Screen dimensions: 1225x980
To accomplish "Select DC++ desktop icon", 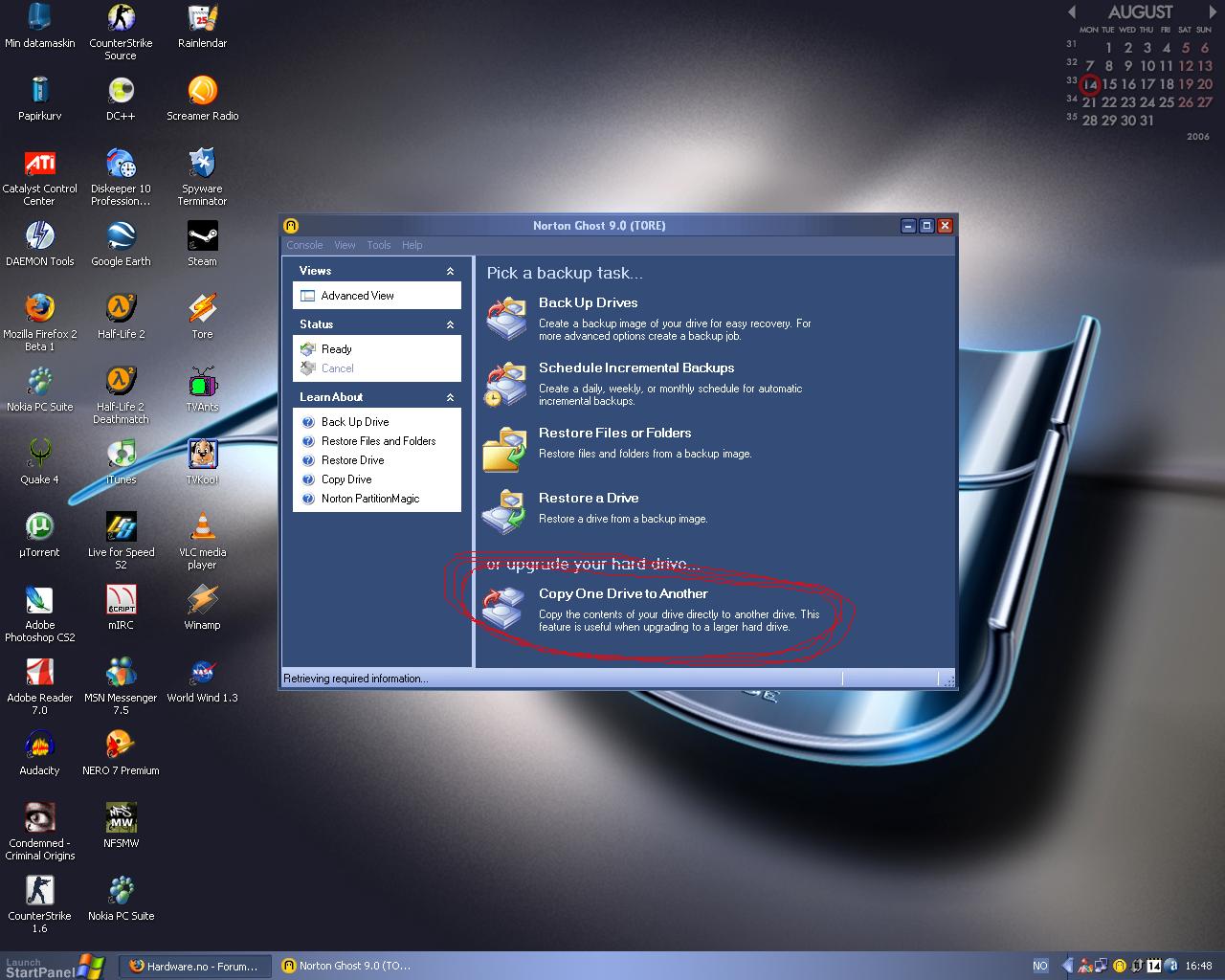I will coord(121,99).
